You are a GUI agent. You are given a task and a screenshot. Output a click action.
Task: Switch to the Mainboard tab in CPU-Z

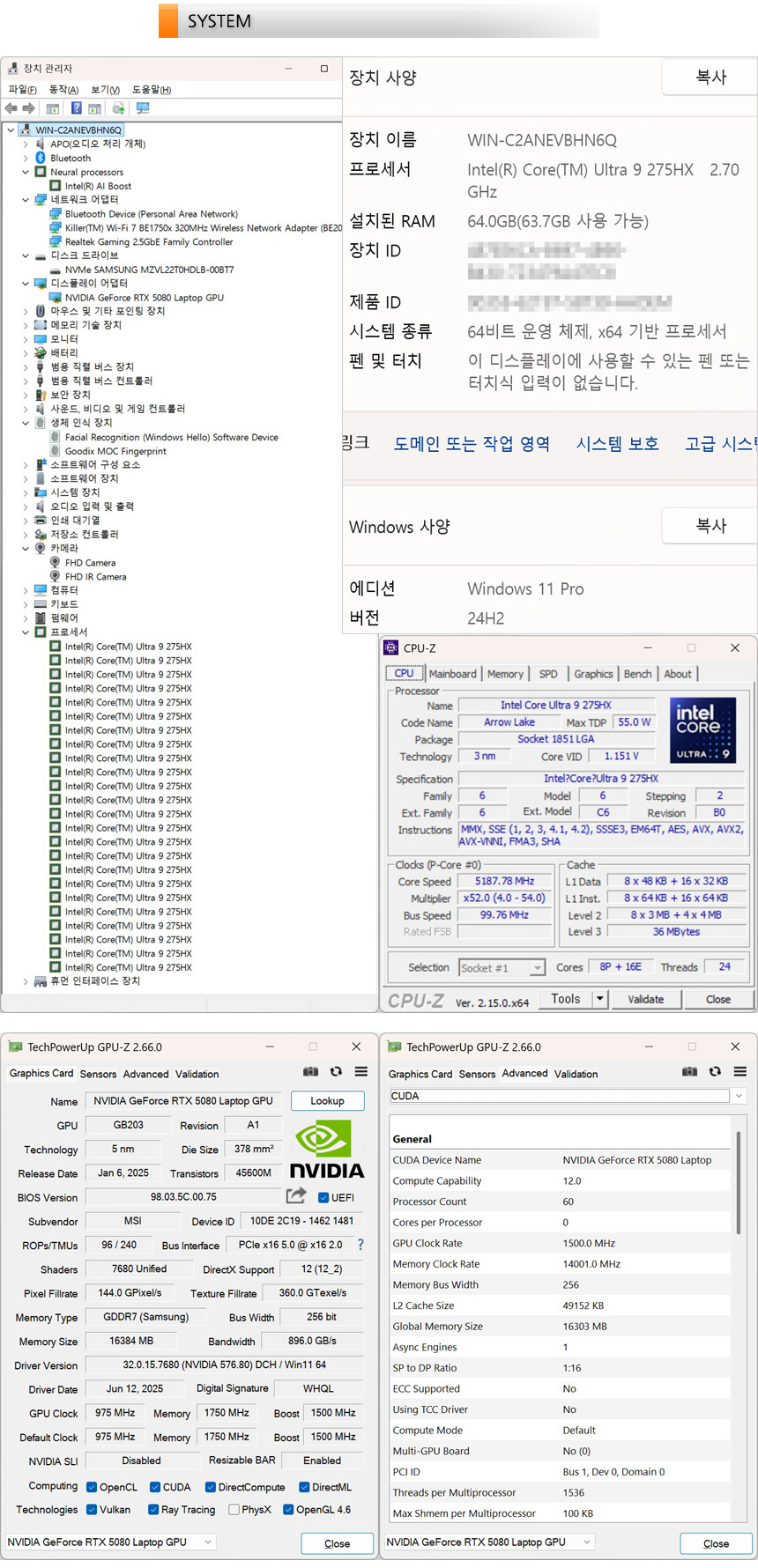[x=452, y=674]
